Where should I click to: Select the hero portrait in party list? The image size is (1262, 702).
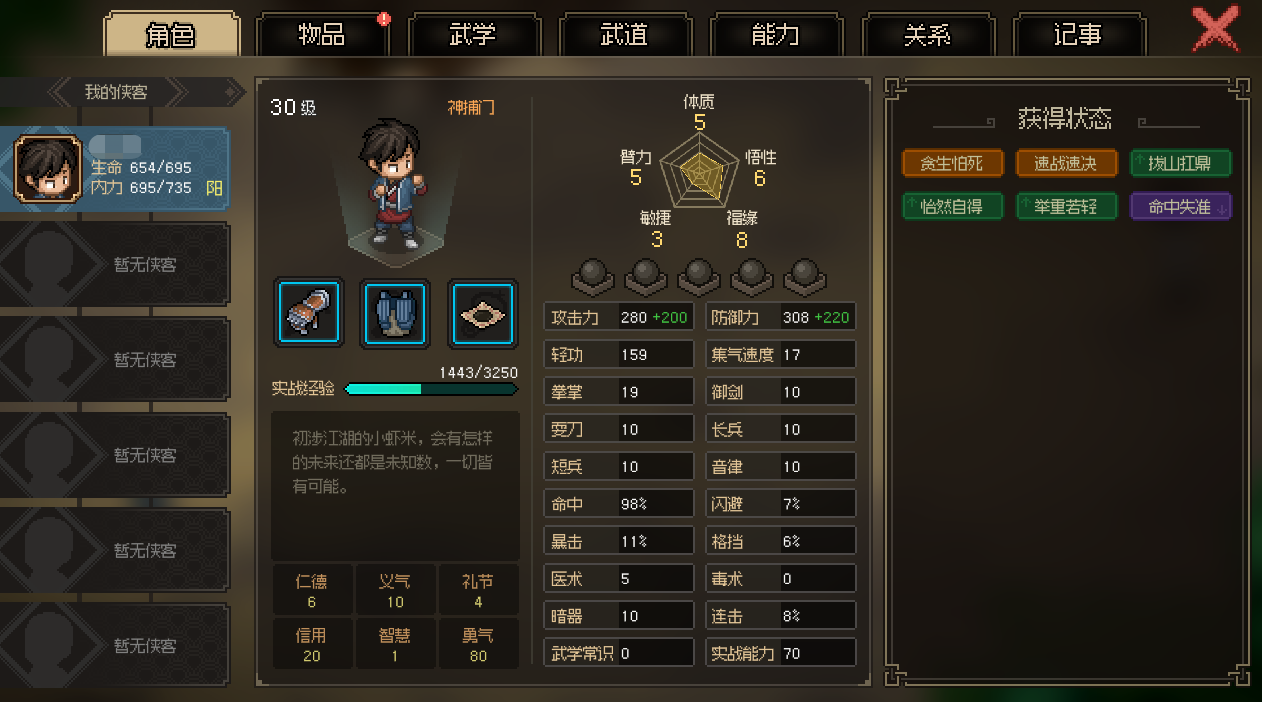pyautogui.click(x=48, y=169)
